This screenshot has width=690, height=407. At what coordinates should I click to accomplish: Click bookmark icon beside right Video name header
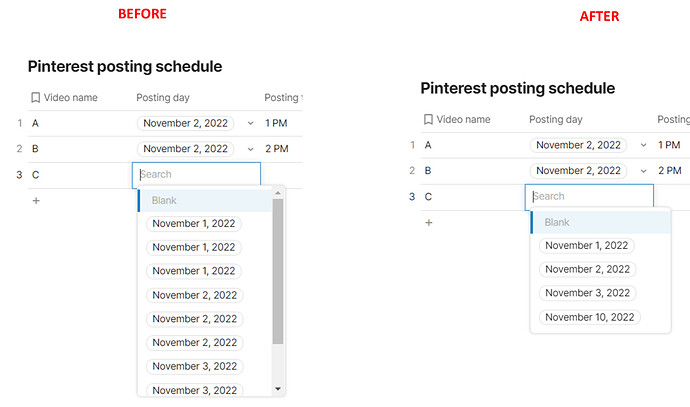428,119
